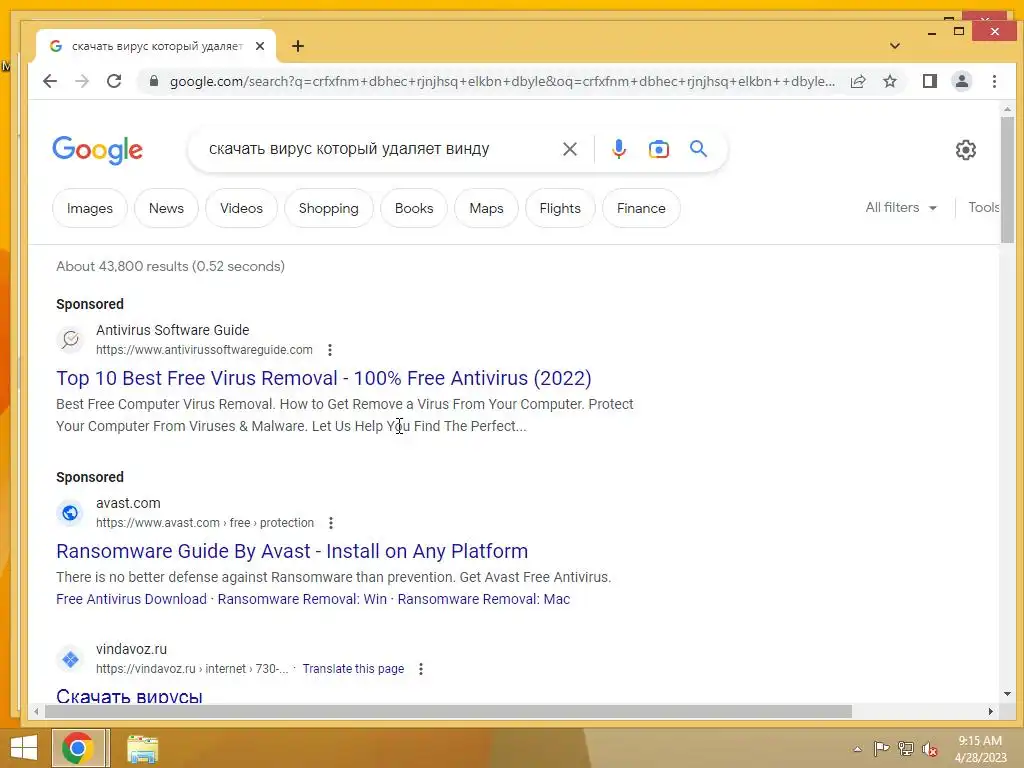The width and height of the screenshot is (1024, 768).
Task: Click the vindavoz.ru internet URL breadcrumb
Action: coord(192,669)
